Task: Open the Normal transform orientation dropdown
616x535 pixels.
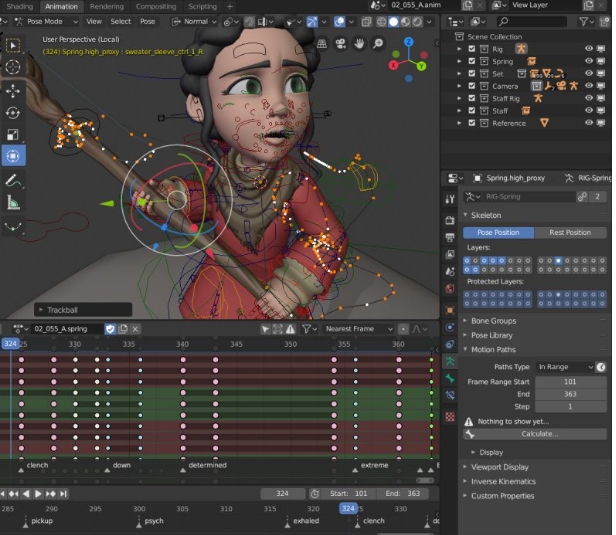Action: [x=194, y=22]
